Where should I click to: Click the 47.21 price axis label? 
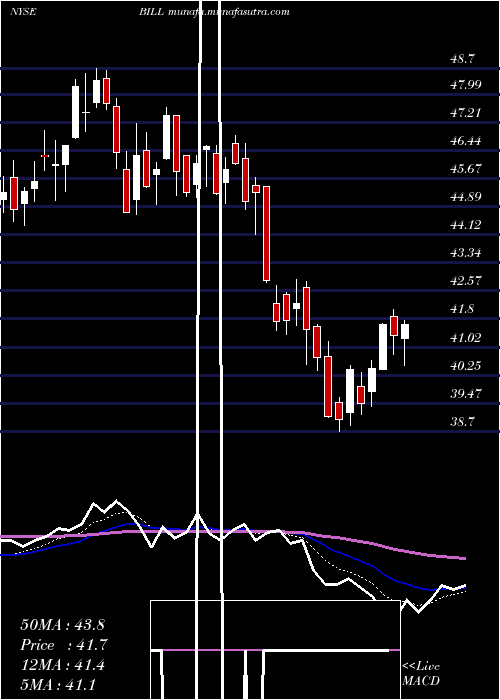[466, 112]
